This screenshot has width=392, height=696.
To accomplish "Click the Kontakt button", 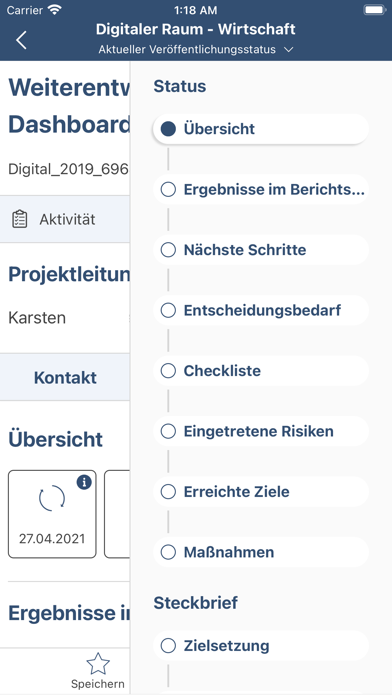I will click(65, 377).
